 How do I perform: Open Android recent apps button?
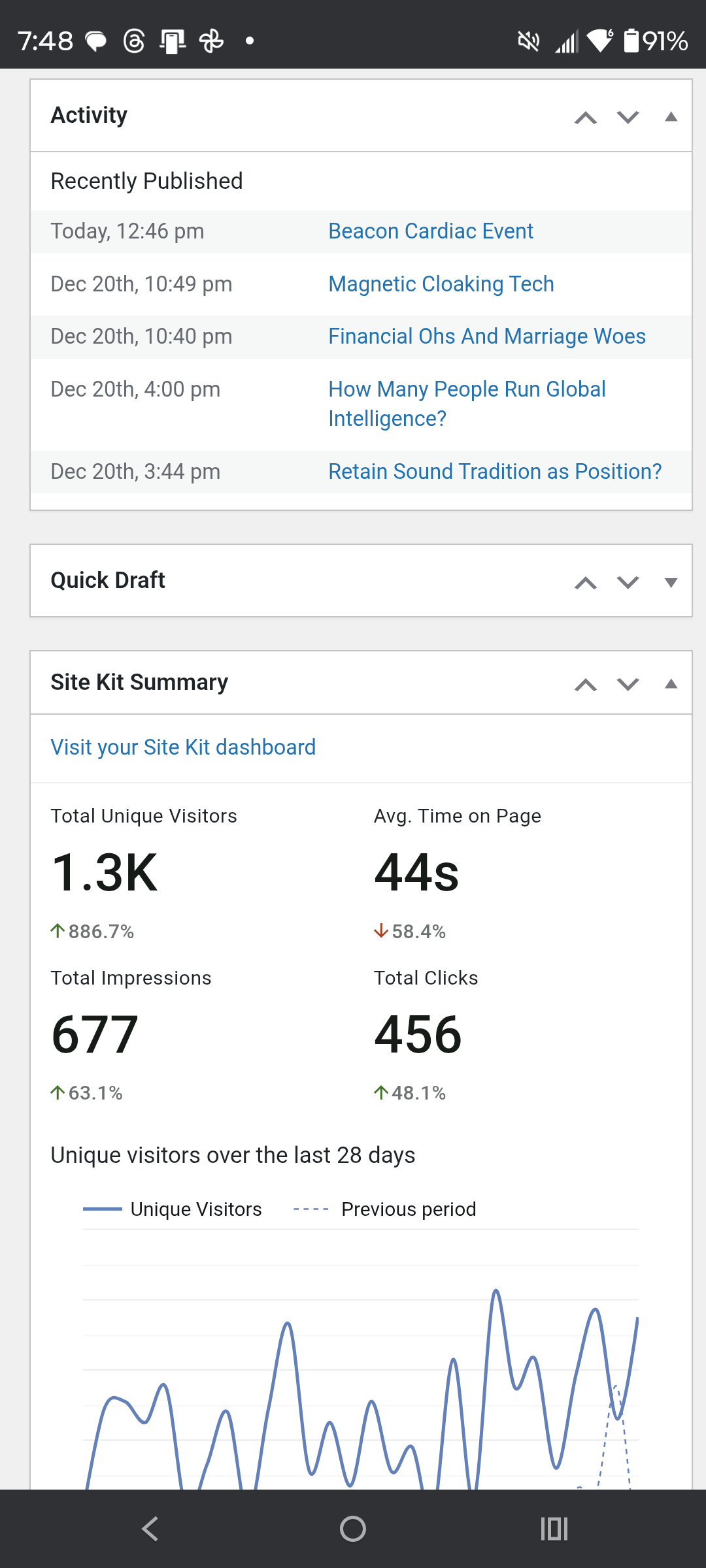[554, 1529]
